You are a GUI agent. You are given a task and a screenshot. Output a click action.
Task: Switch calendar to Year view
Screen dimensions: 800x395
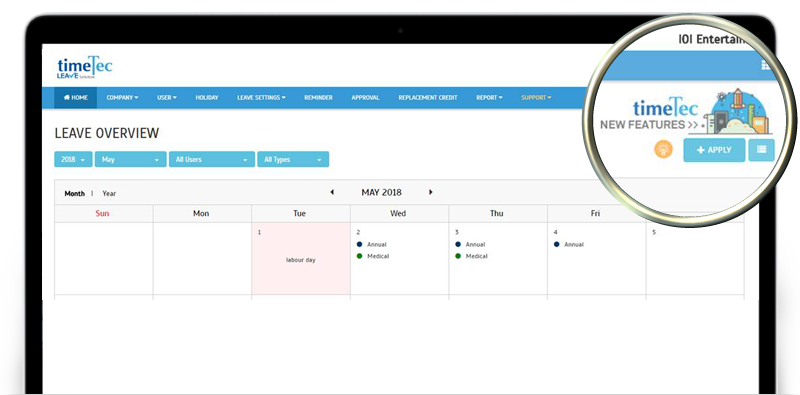click(x=109, y=193)
